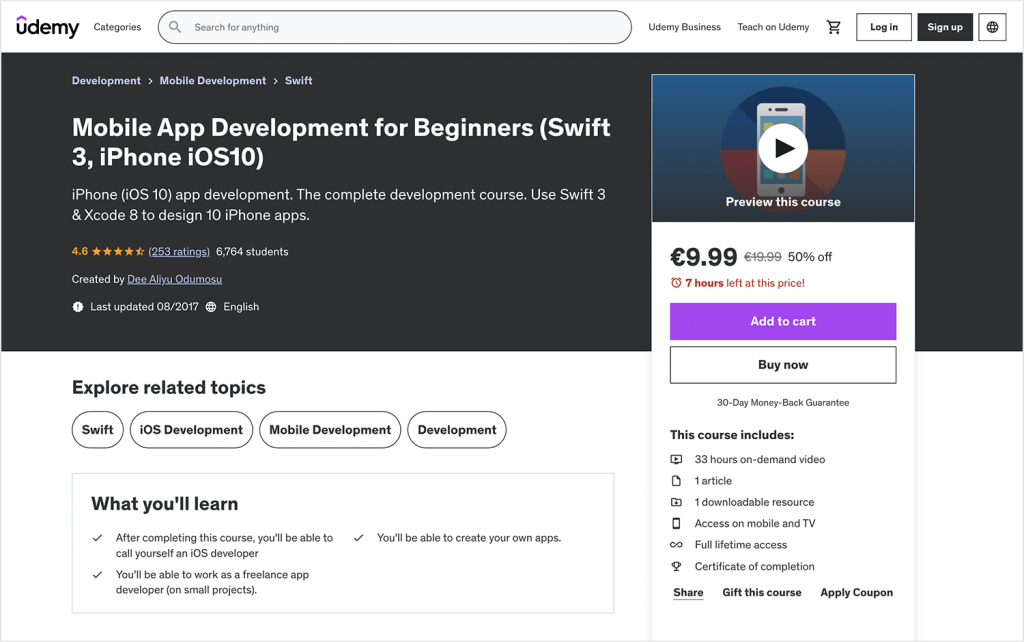This screenshot has width=1024, height=642.
Task: Add the course to cart
Action: 783,321
